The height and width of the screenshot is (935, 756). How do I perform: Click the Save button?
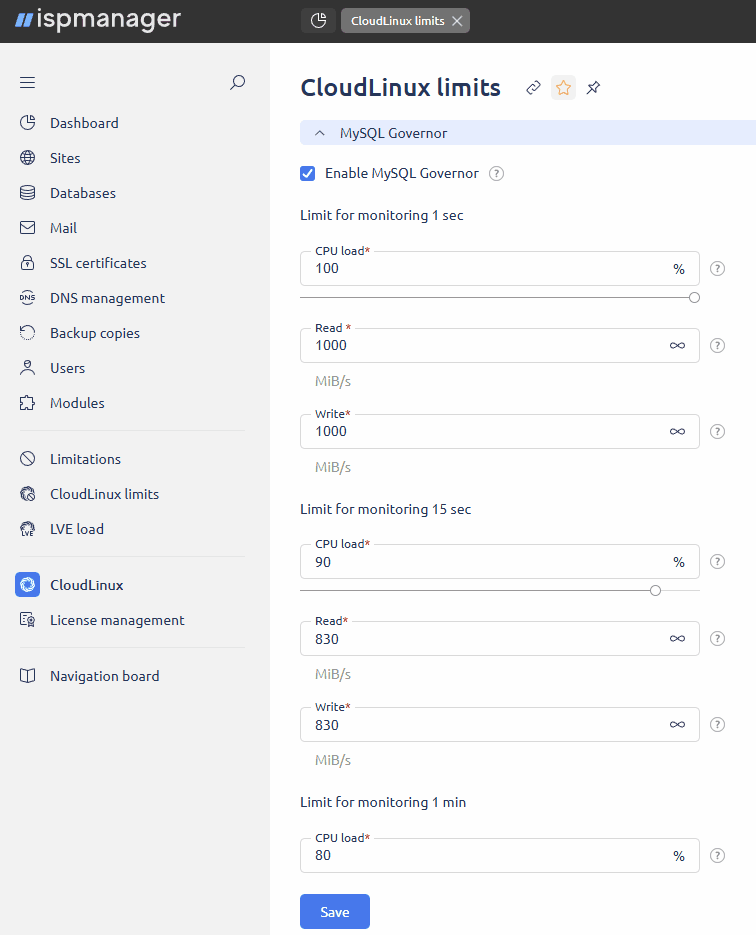point(334,912)
